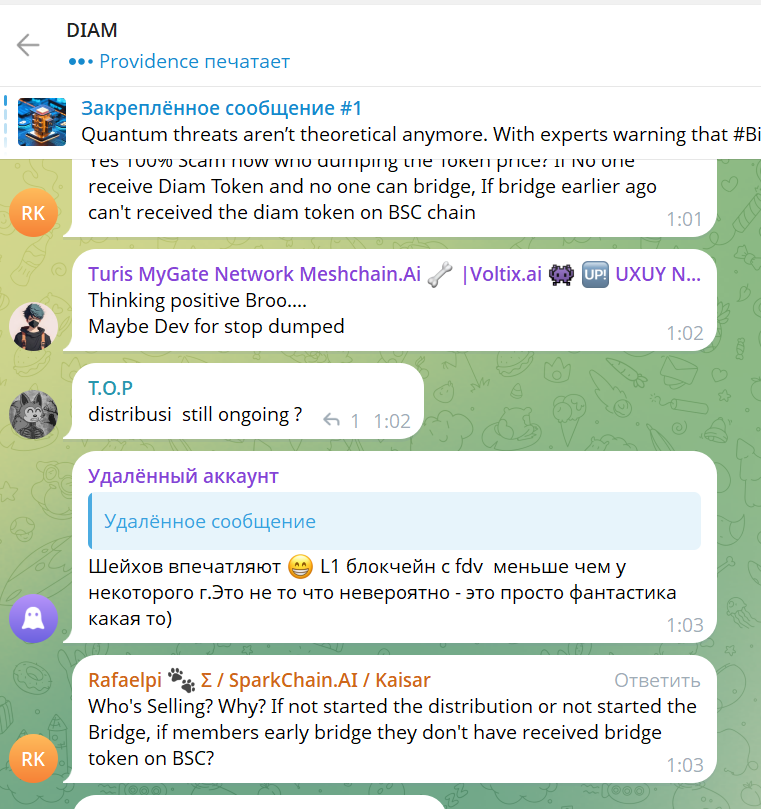Open the DIAM chat title info

[x=92, y=30]
